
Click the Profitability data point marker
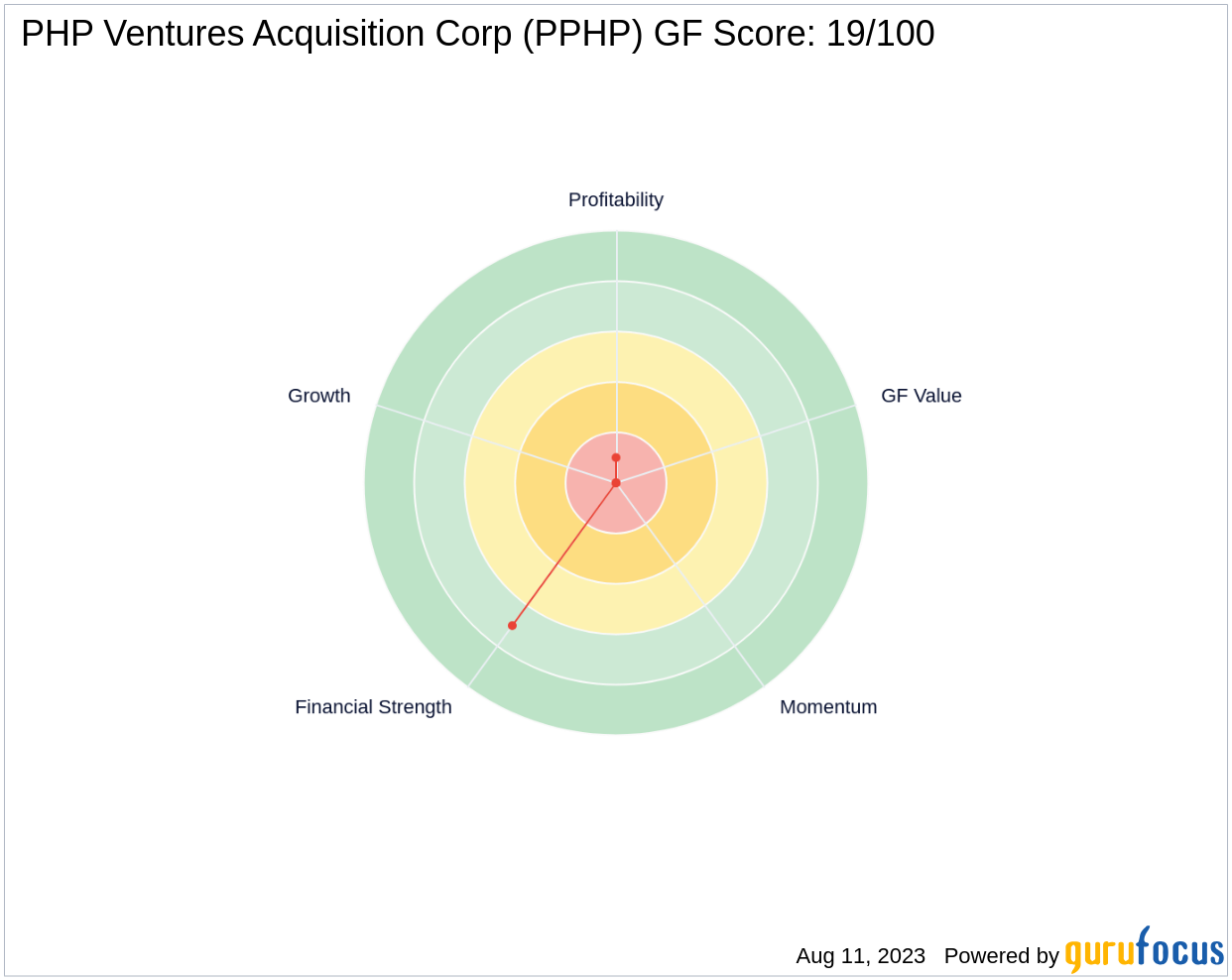click(x=616, y=458)
